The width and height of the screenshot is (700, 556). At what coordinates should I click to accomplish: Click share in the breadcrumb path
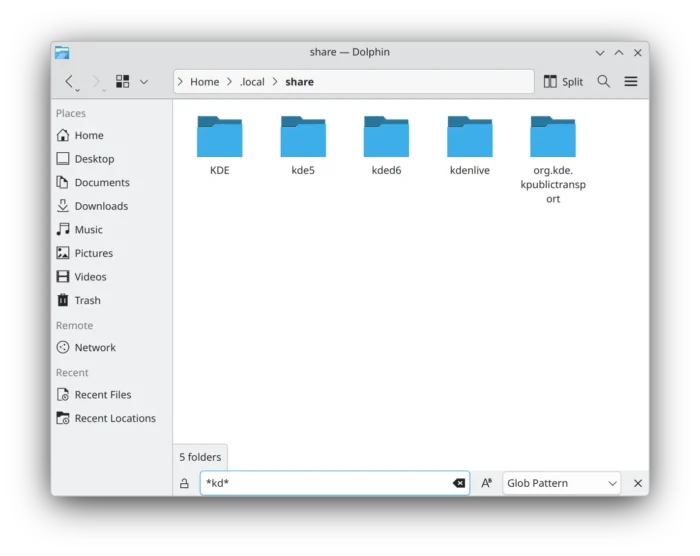point(299,82)
